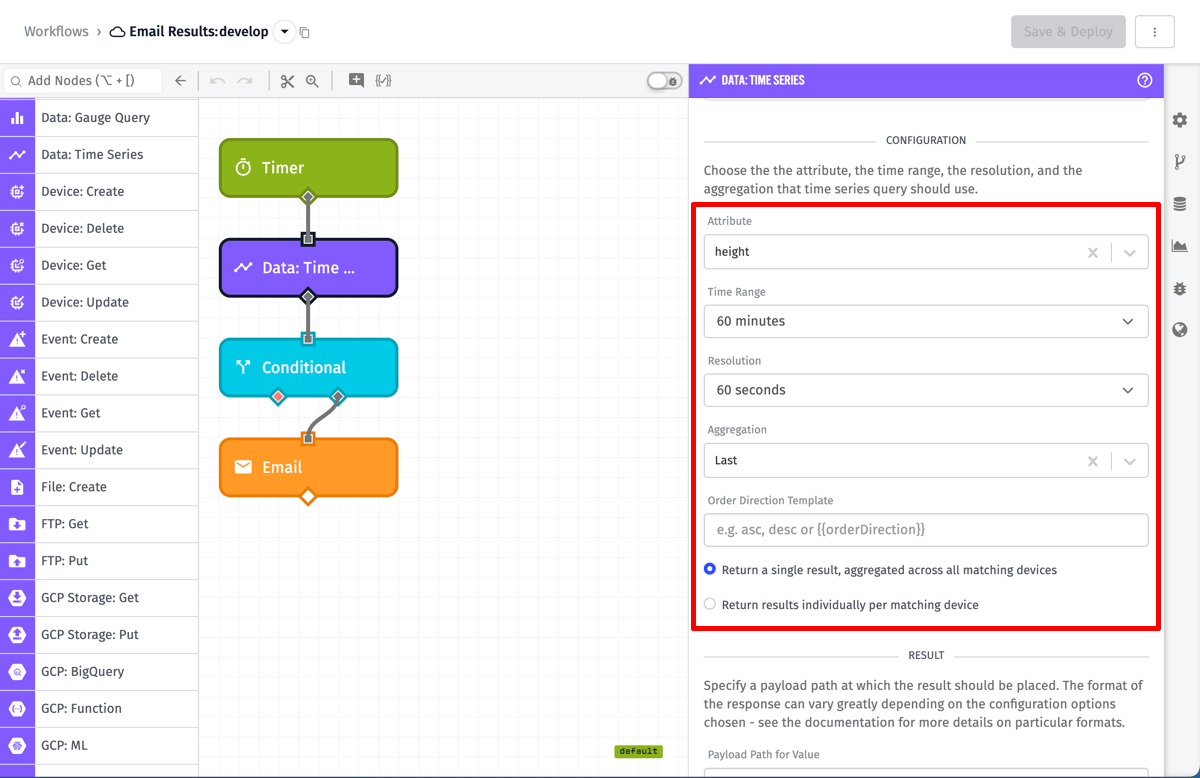Click the FTP: Put palette entry
The width and height of the screenshot is (1200, 778).
[x=99, y=561]
